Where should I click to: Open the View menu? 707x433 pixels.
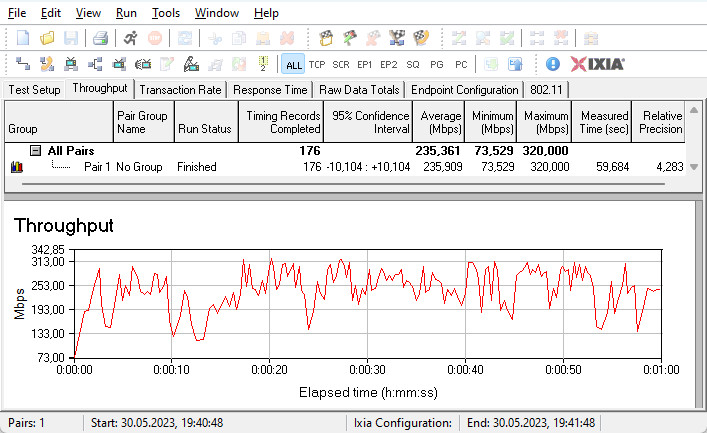coord(88,13)
